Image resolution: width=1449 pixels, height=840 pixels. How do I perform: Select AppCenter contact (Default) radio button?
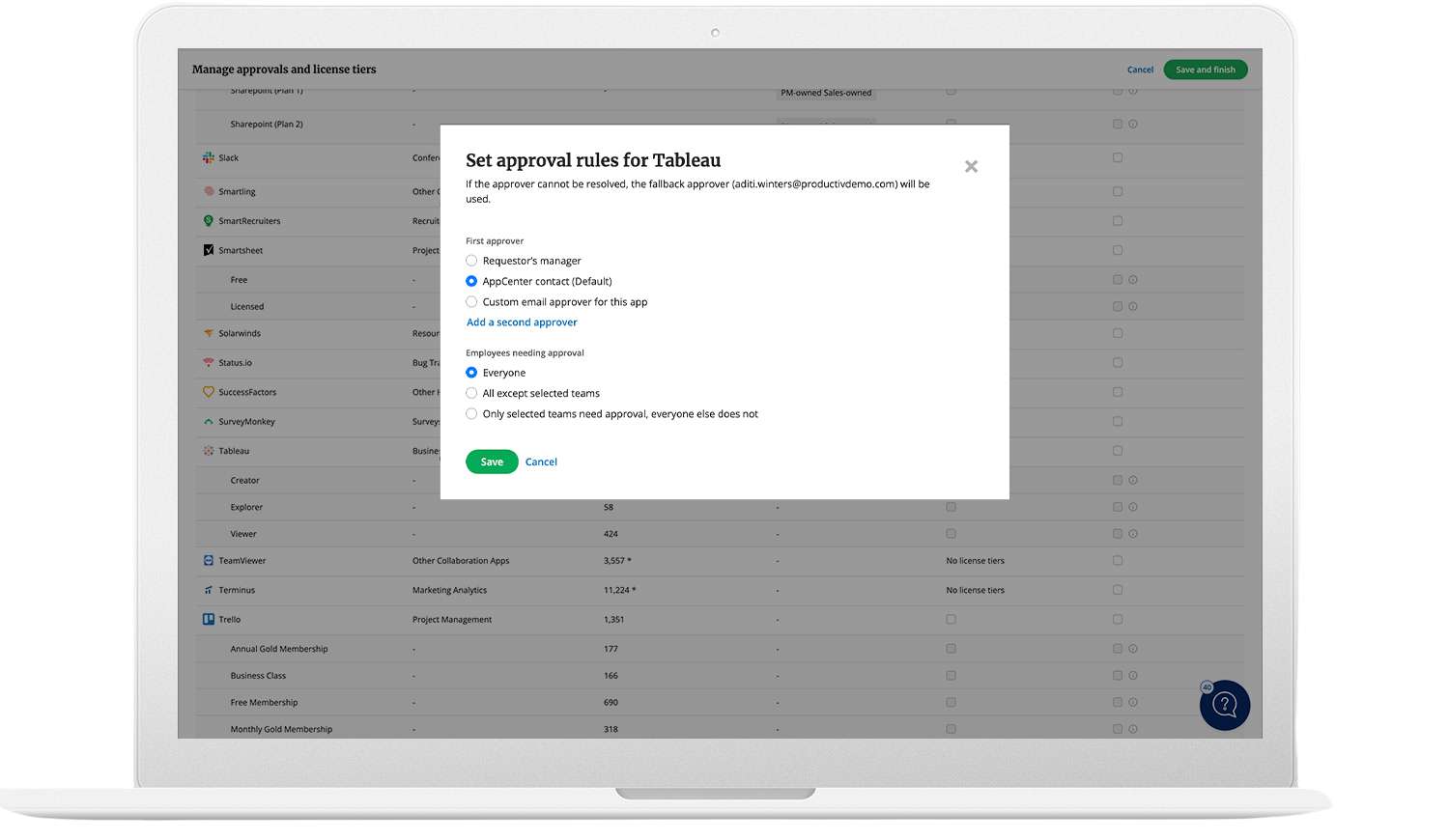(x=471, y=281)
